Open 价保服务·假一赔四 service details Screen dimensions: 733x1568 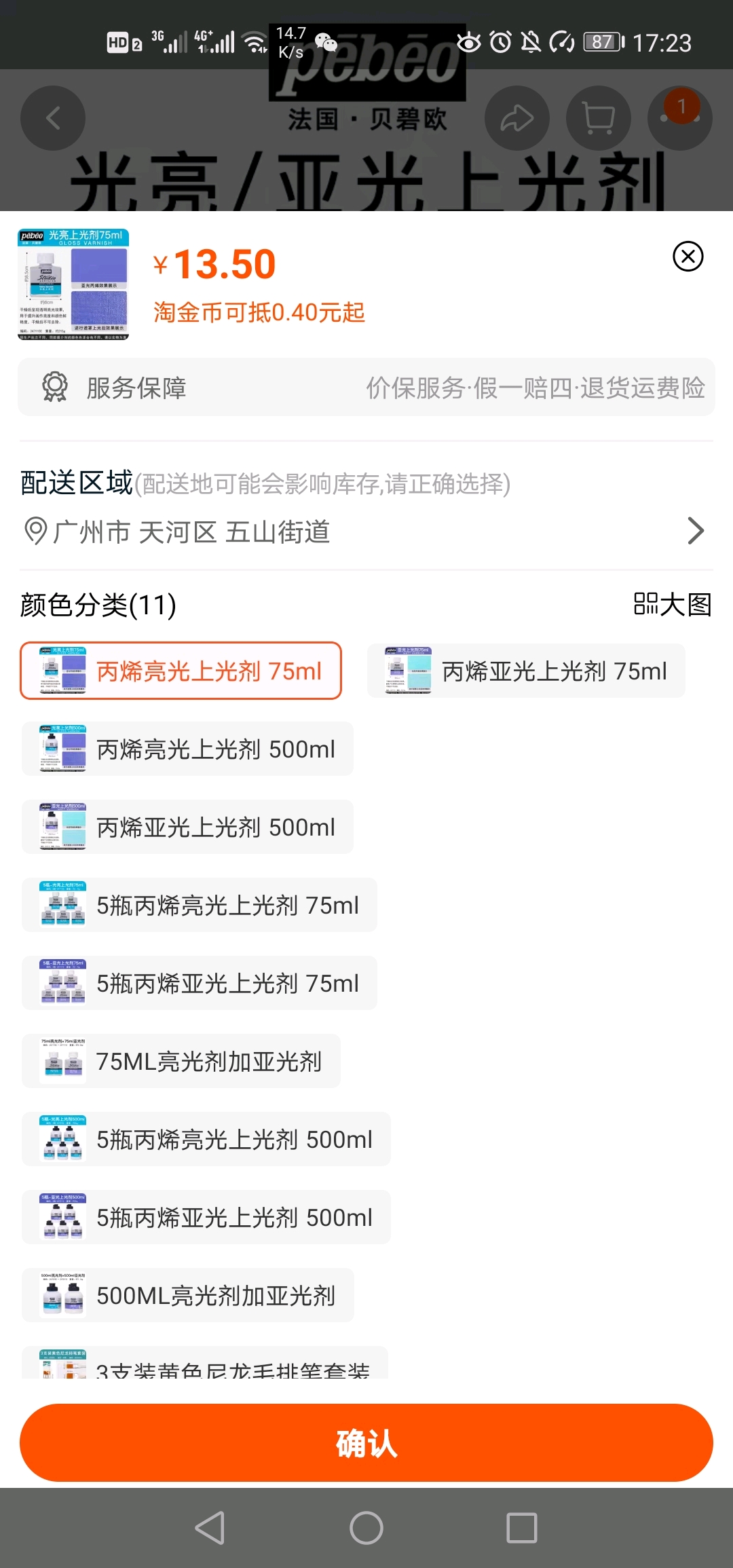click(535, 388)
